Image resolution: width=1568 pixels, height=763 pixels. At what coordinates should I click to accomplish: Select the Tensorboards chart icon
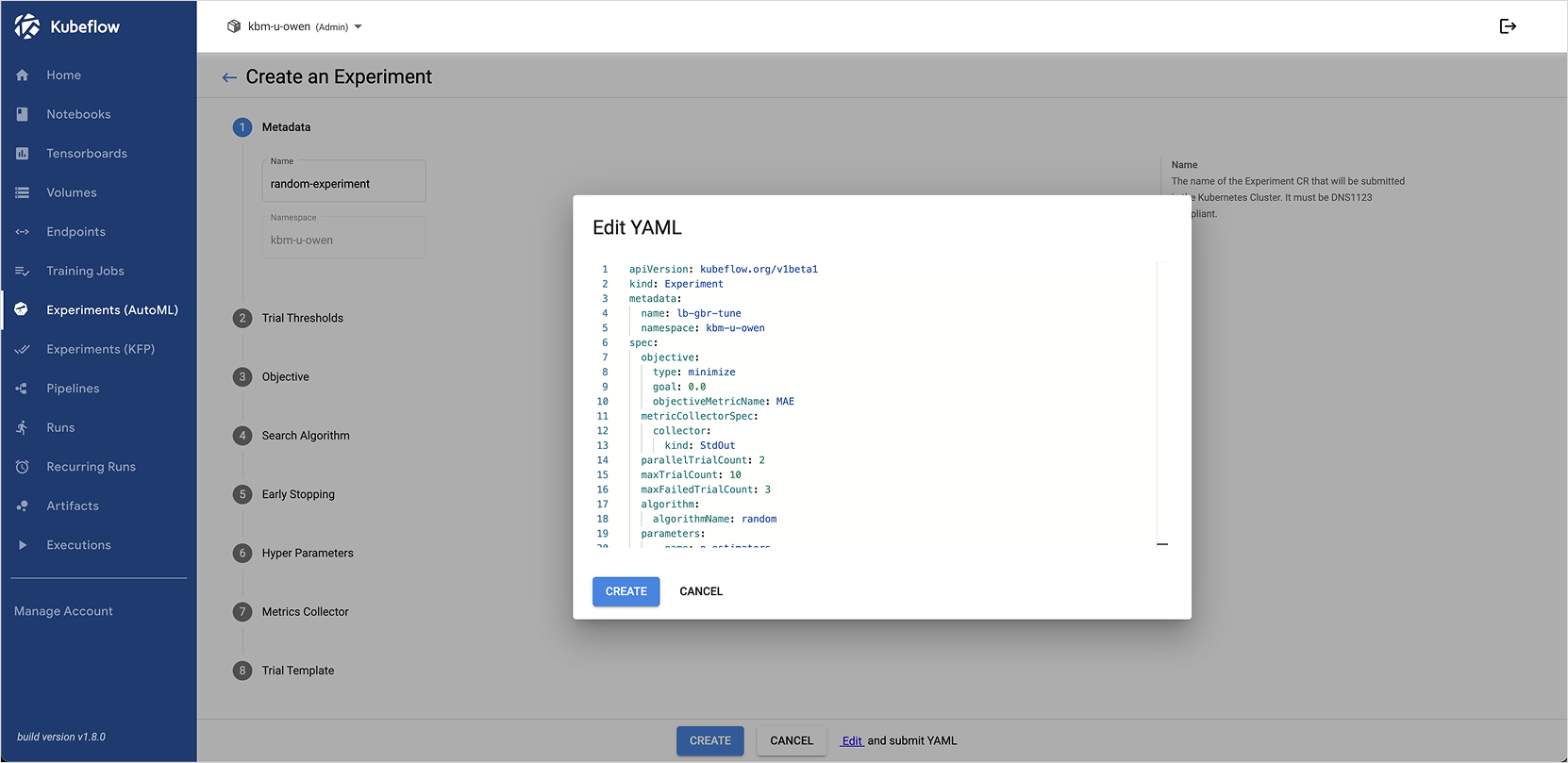coord(23,154)
